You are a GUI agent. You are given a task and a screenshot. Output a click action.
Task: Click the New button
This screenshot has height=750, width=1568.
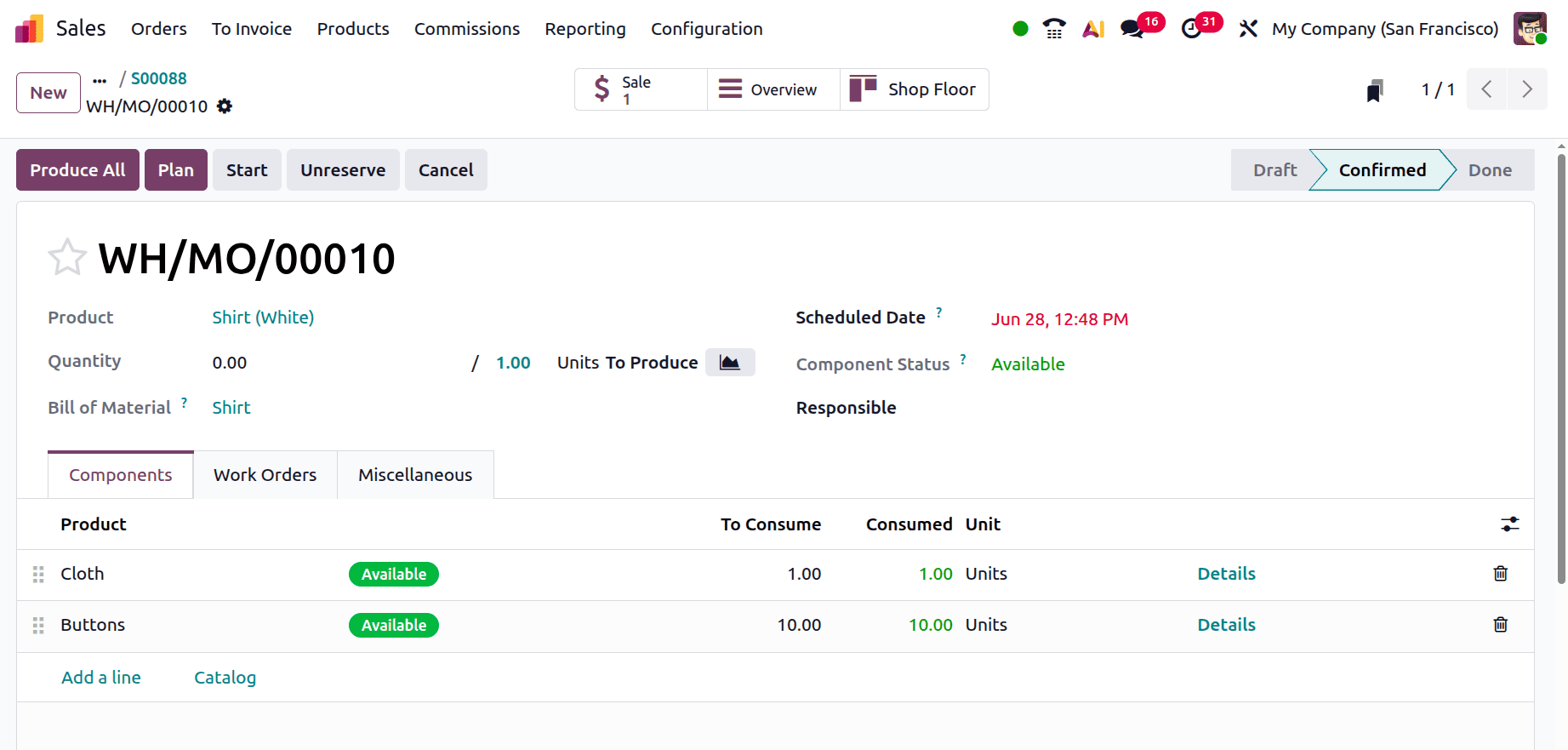click(x=48, y=93)
